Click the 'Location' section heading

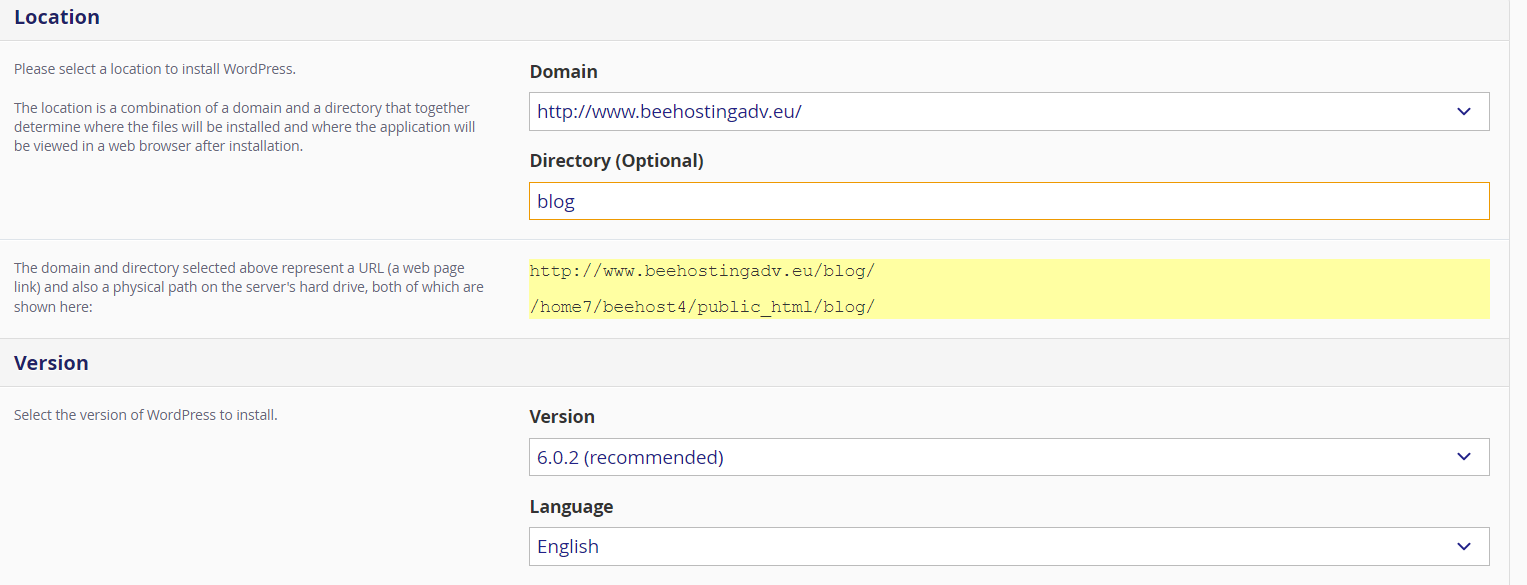tap(57, 17)
